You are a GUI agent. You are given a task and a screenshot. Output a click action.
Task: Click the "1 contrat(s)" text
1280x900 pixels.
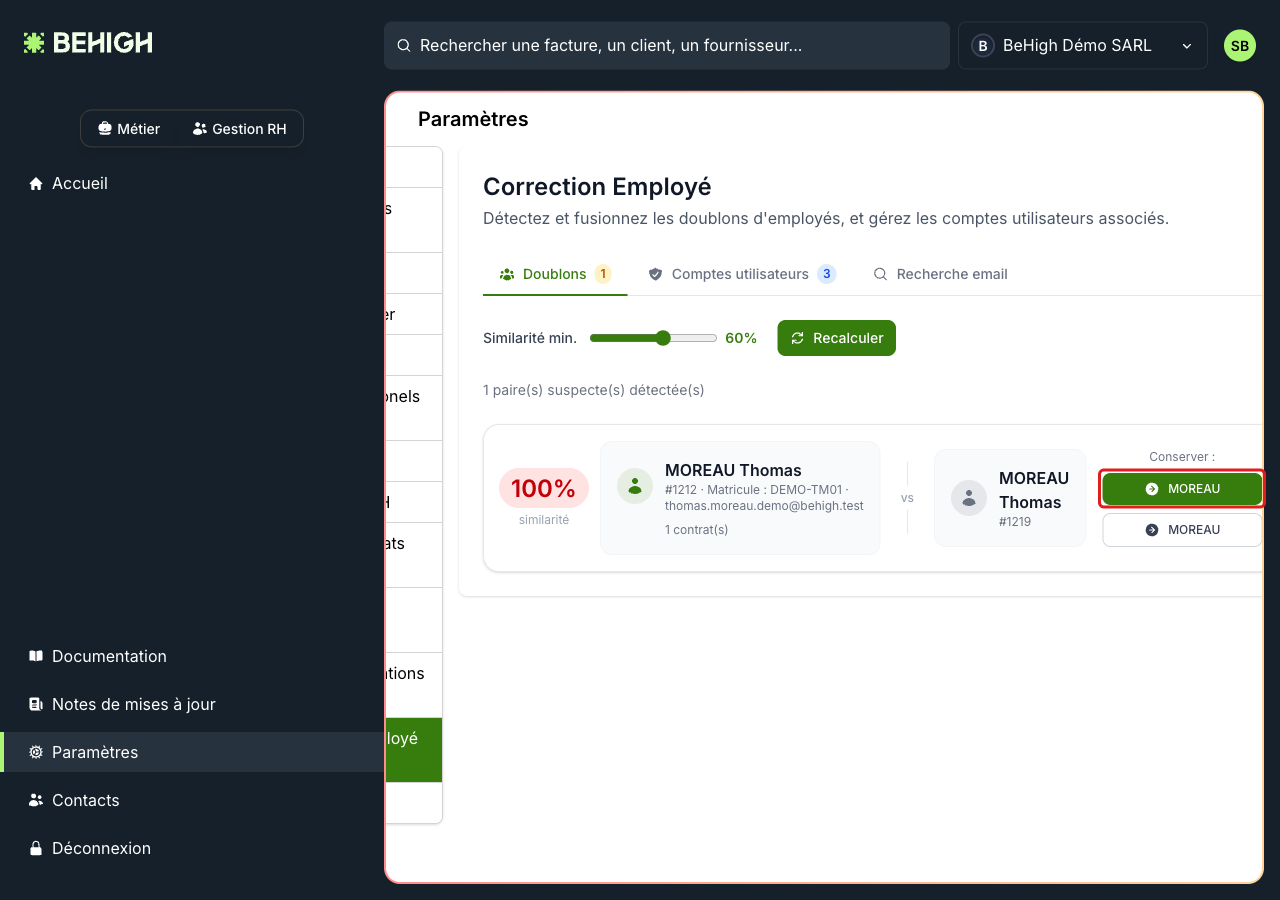[697, 530]
